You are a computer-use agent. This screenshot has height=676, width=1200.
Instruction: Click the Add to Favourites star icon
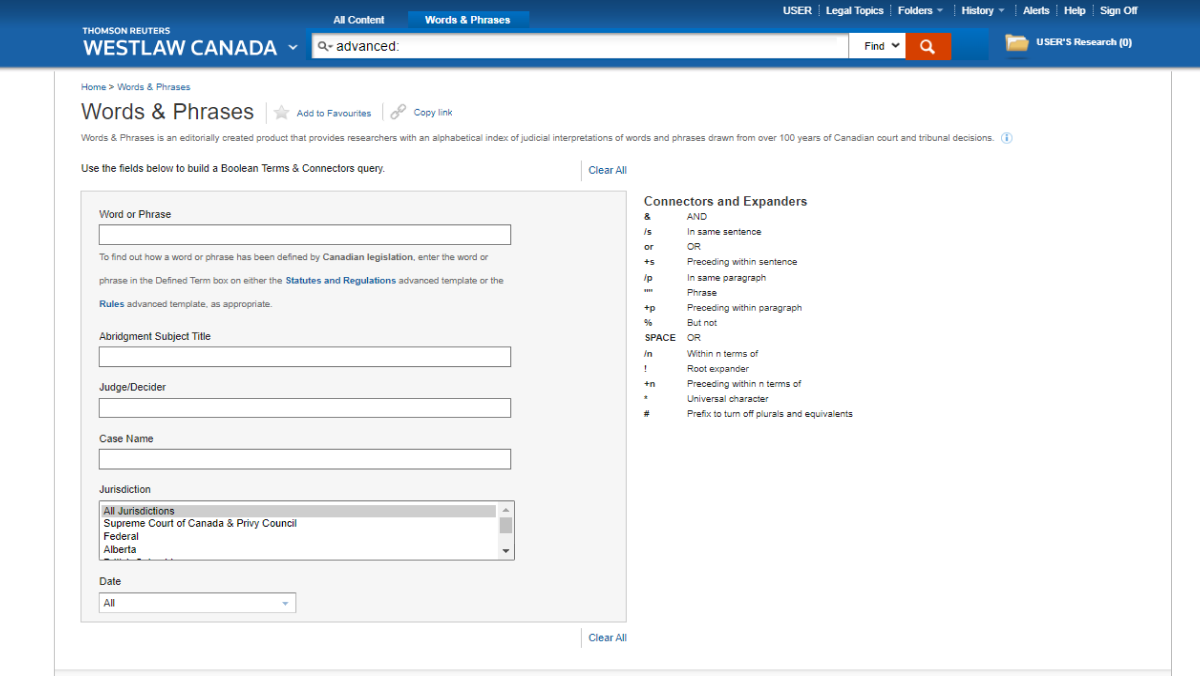coord(281,112)
